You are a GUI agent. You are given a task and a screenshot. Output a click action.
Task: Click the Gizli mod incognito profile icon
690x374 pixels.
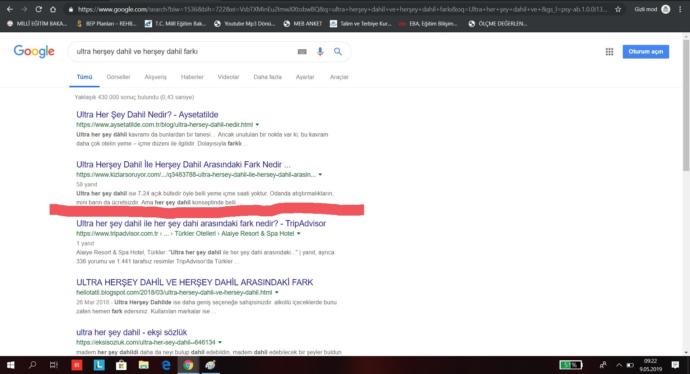666,9
